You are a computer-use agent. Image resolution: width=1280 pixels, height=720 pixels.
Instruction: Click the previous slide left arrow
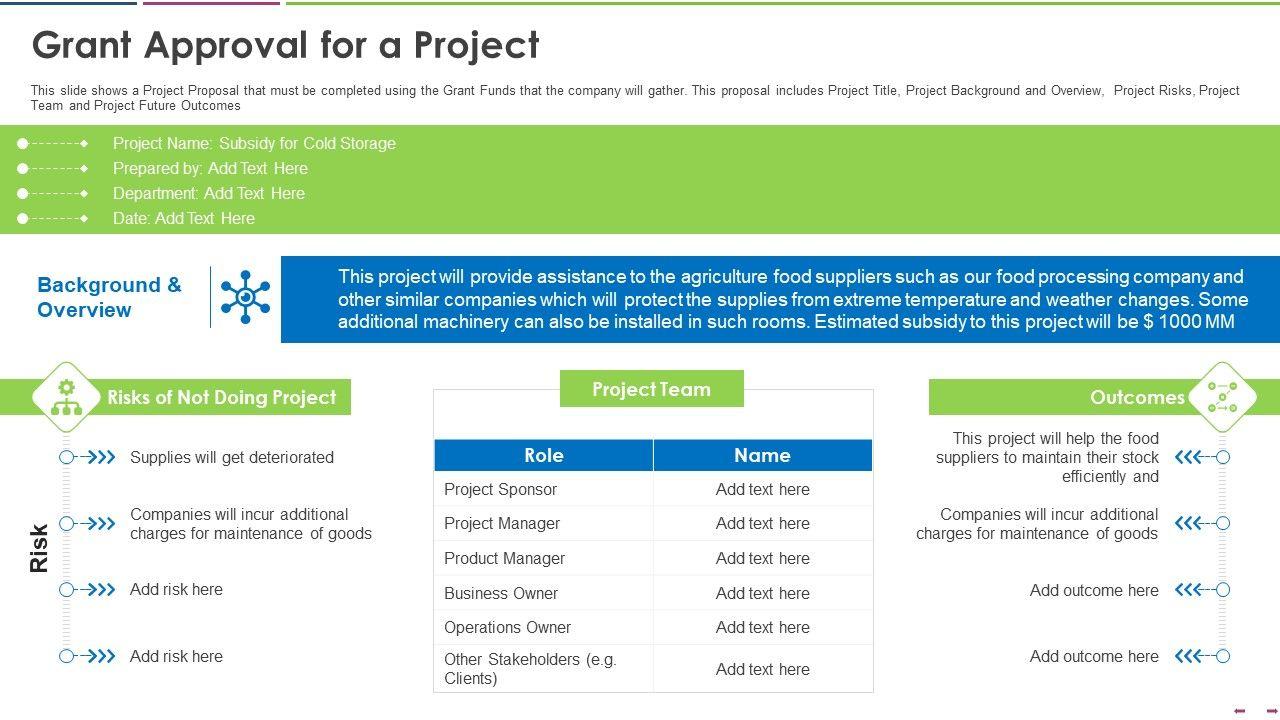(1240, 711)
